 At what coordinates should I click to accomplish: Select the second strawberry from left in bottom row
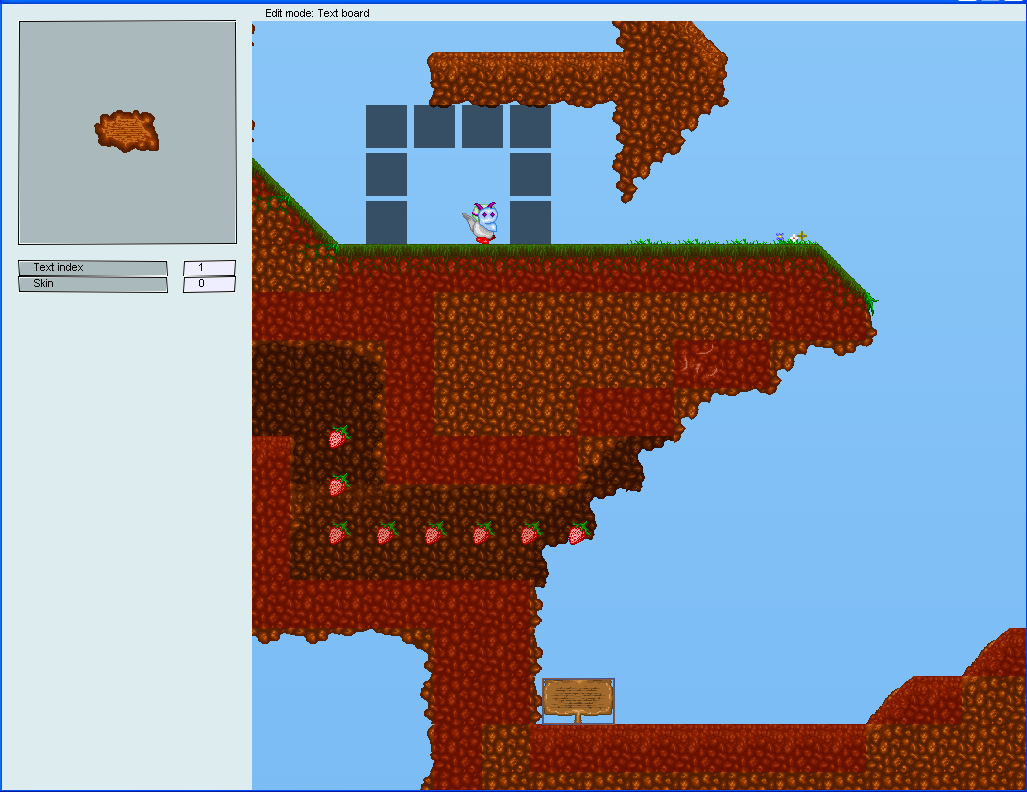point(386,534)
